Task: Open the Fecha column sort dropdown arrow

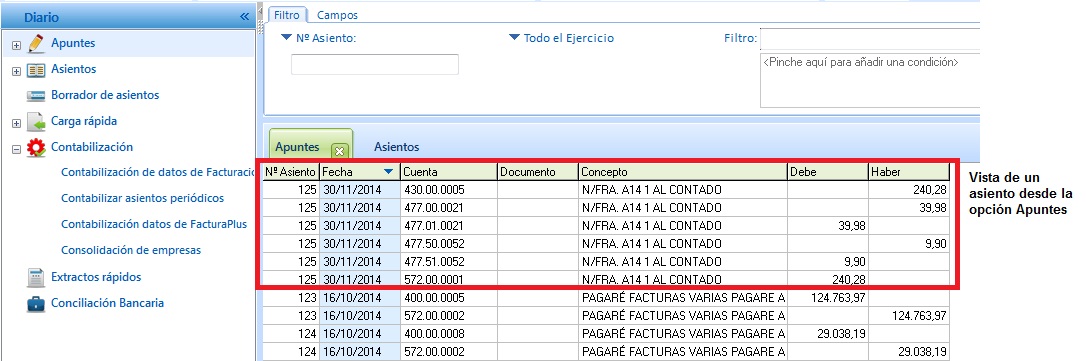Action: 389,171
